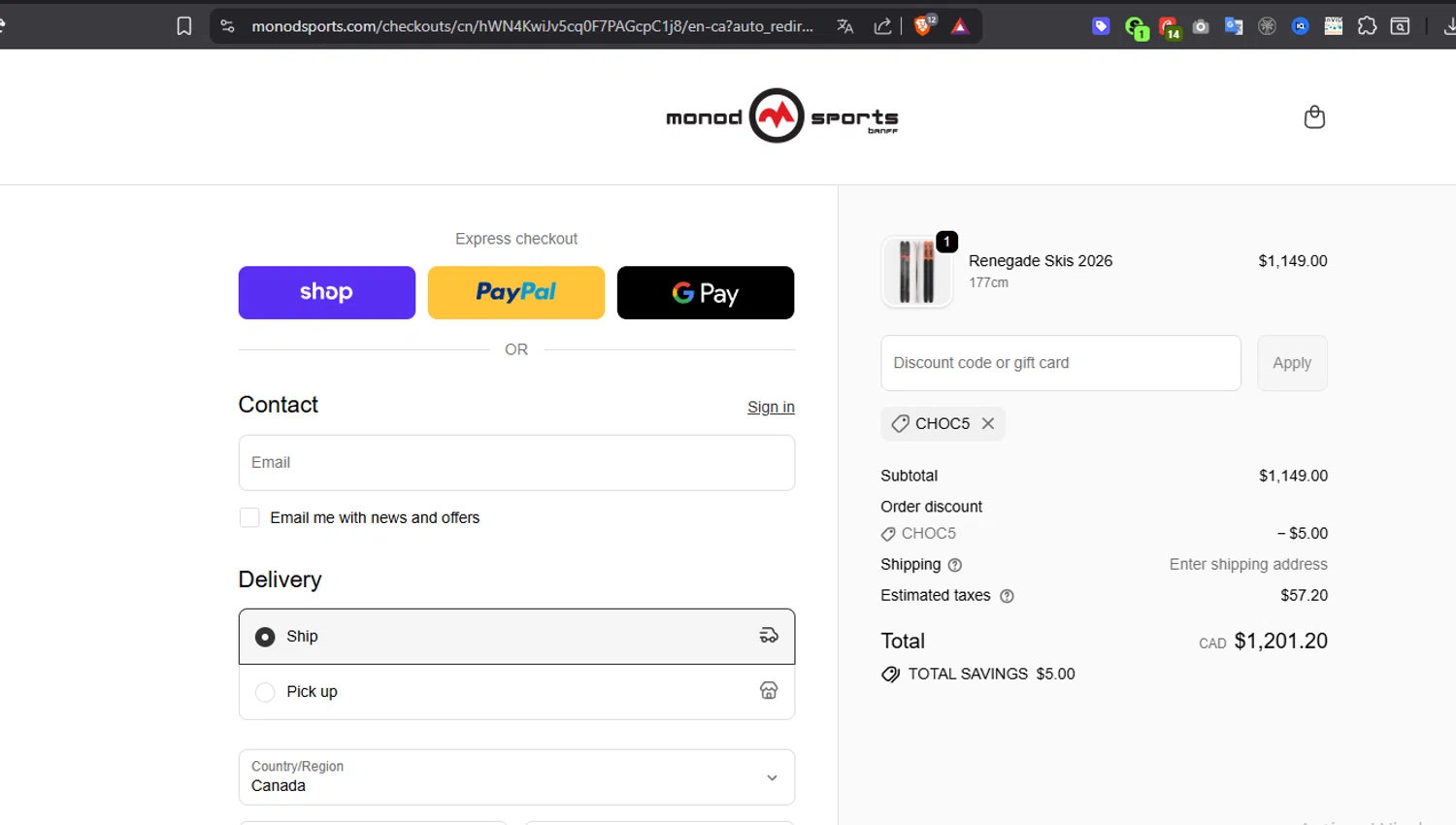Screen dimensions: 1456x825
Task: Click the gray circular extension icon
Action: click(x=1267, y=26)
